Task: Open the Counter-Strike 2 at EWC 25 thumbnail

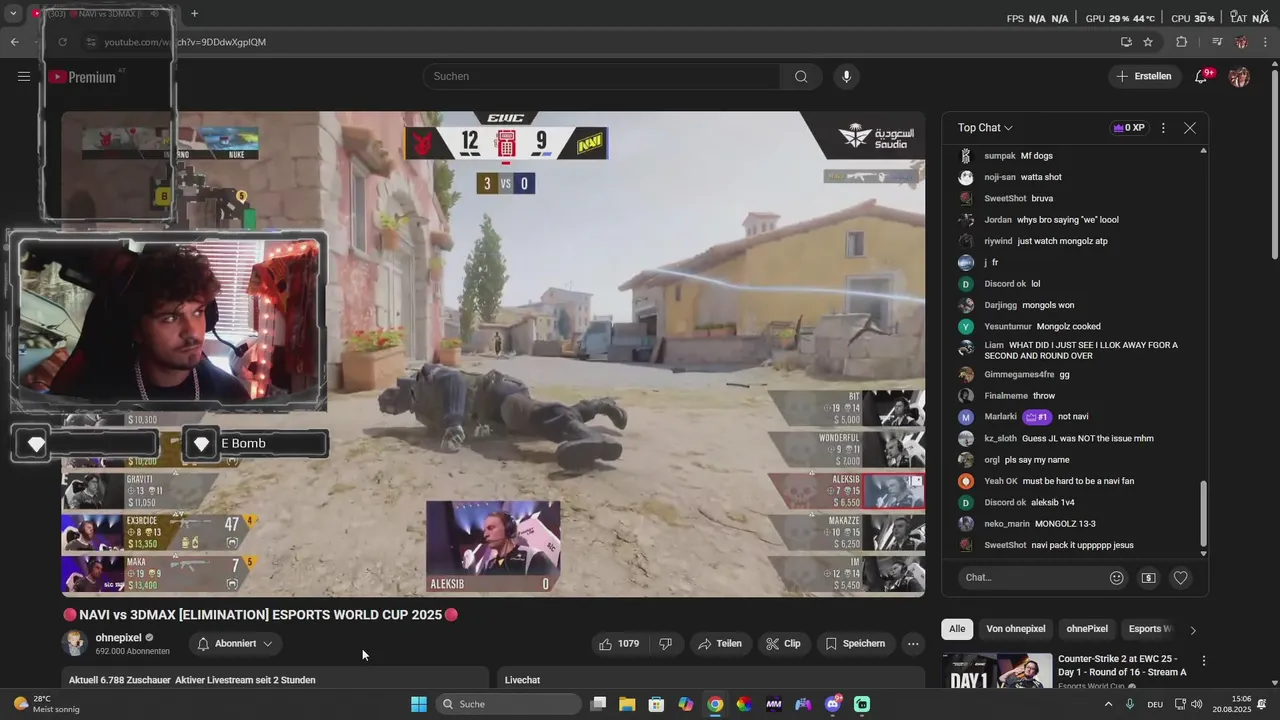Action: click(997, 671)
